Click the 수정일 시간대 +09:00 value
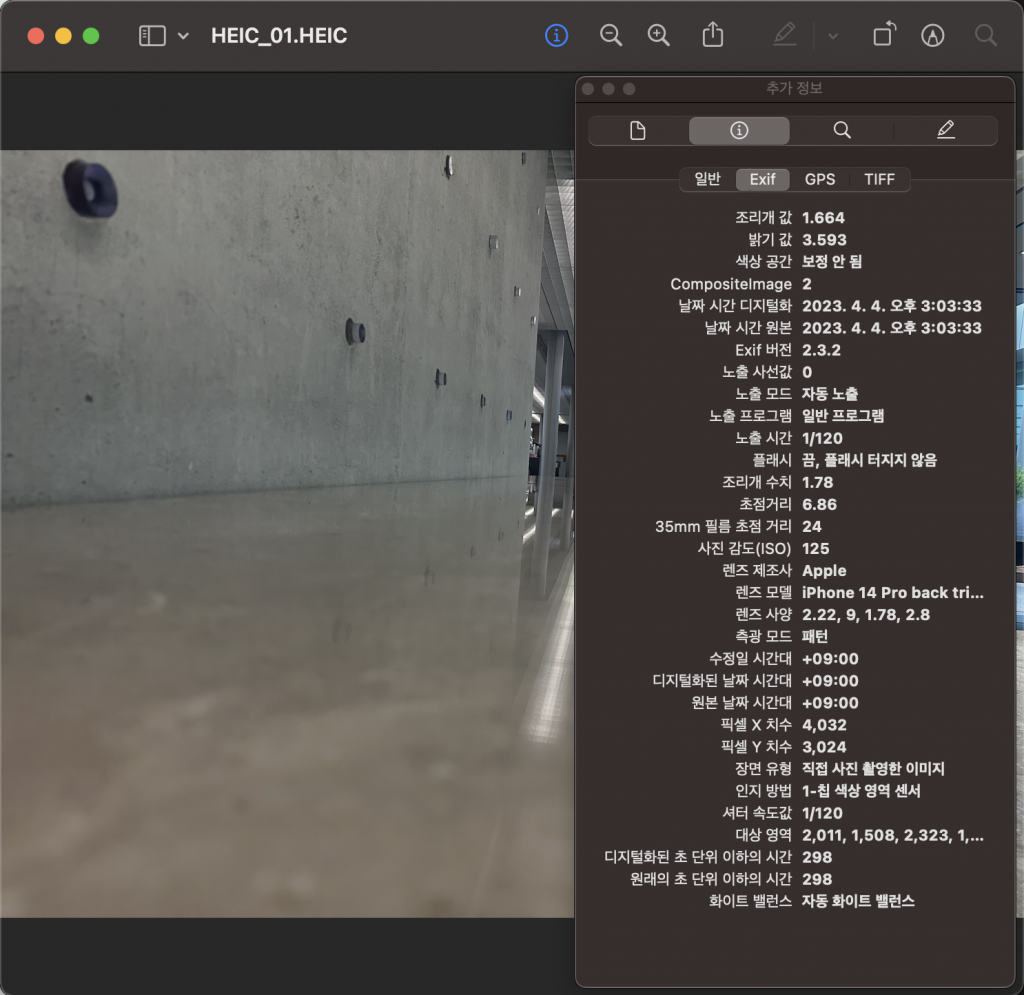 point(829,659)
